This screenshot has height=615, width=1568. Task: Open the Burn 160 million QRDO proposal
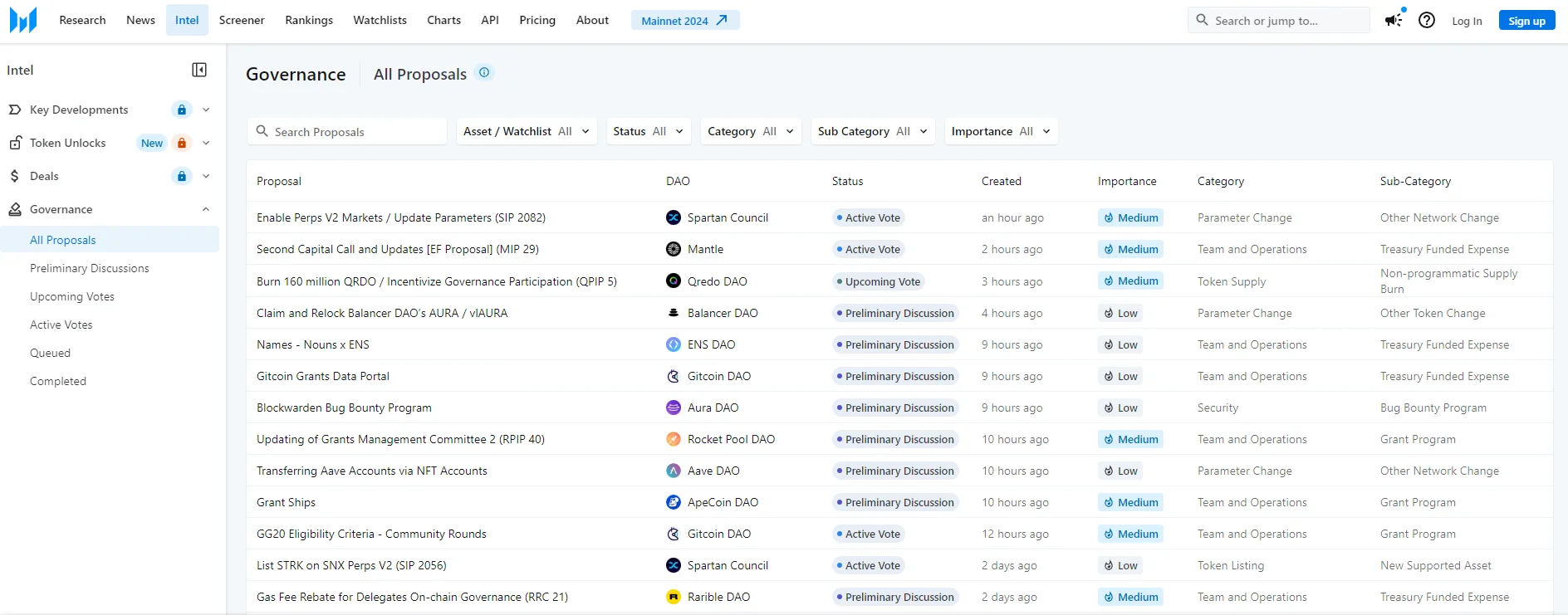point(437,281)
